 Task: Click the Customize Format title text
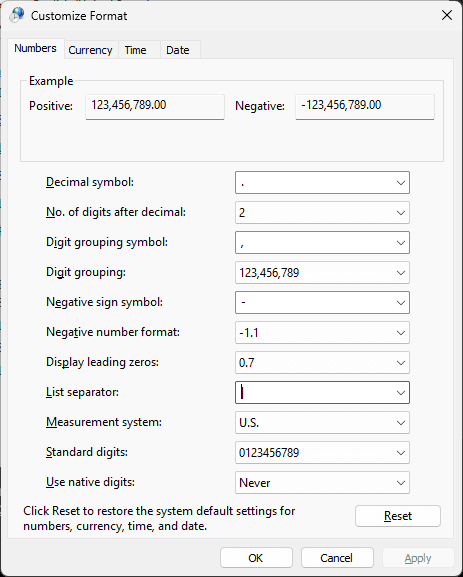click(79, 16)
